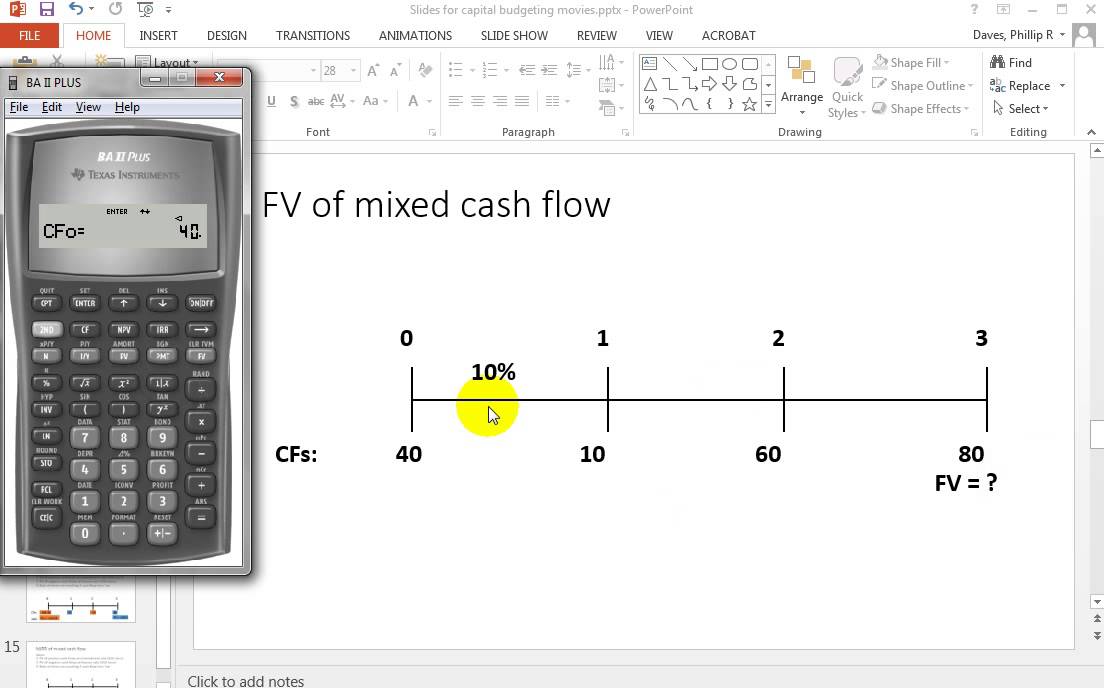Viewport: 1104px width, 688px height.
Task: Click the NPV calculator key
Action: pyautogui.click(x=123, y=330)
